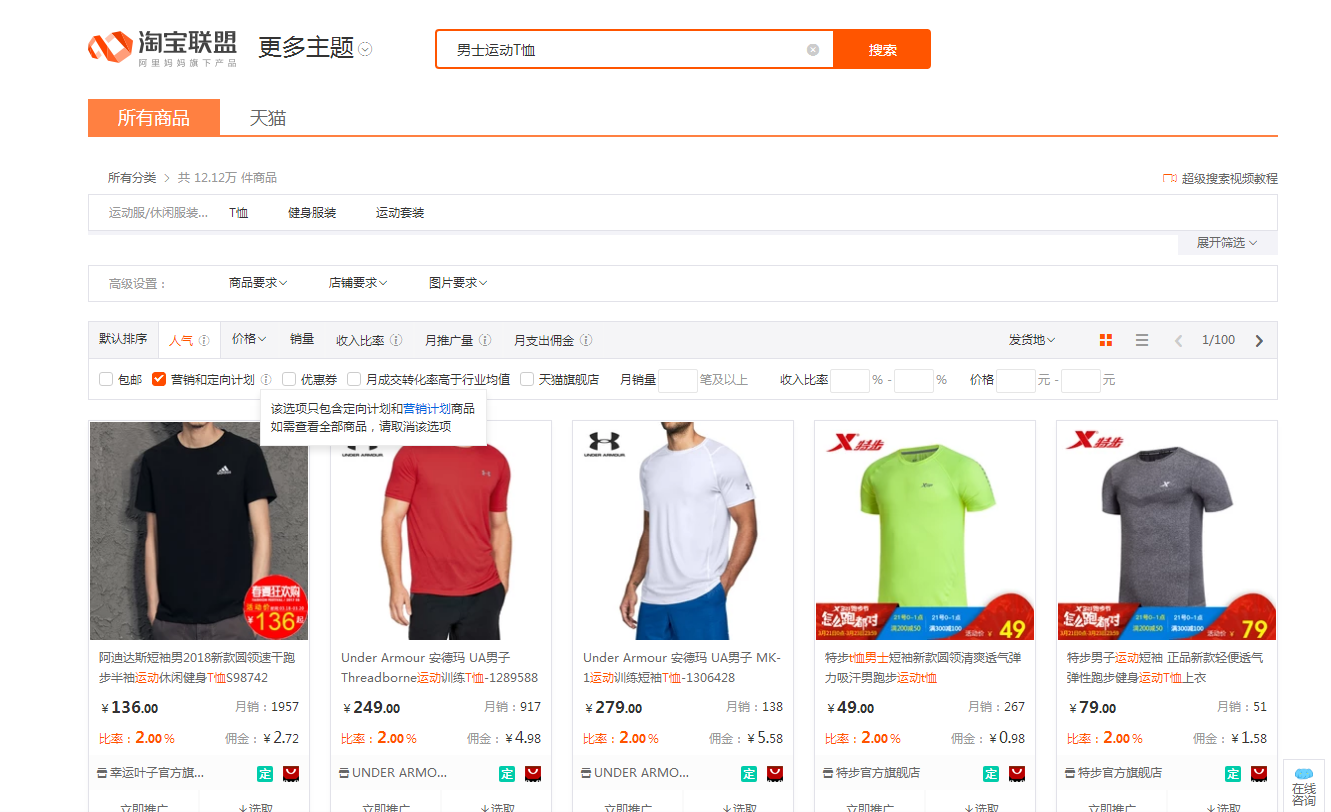1331x812 pixels.
Task: Open the neon green Xtep shirt thumbnail
Action: 925,531
